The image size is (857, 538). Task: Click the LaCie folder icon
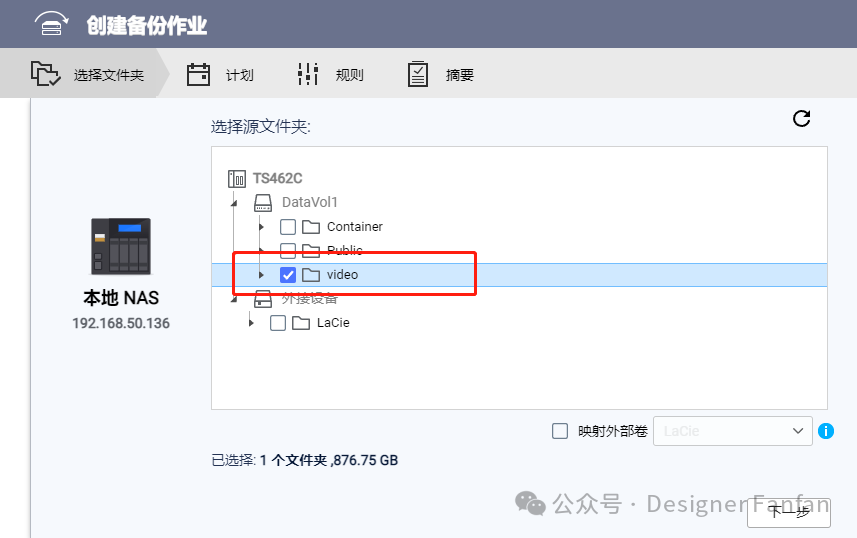click(x=300, y=323)
